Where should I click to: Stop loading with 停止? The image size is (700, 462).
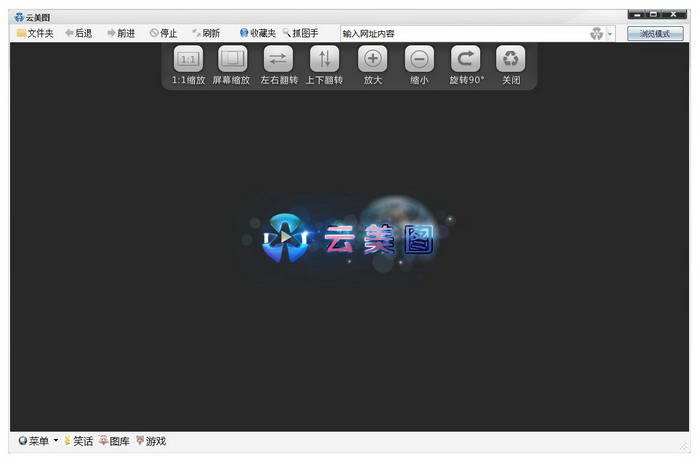pos(163,33)
